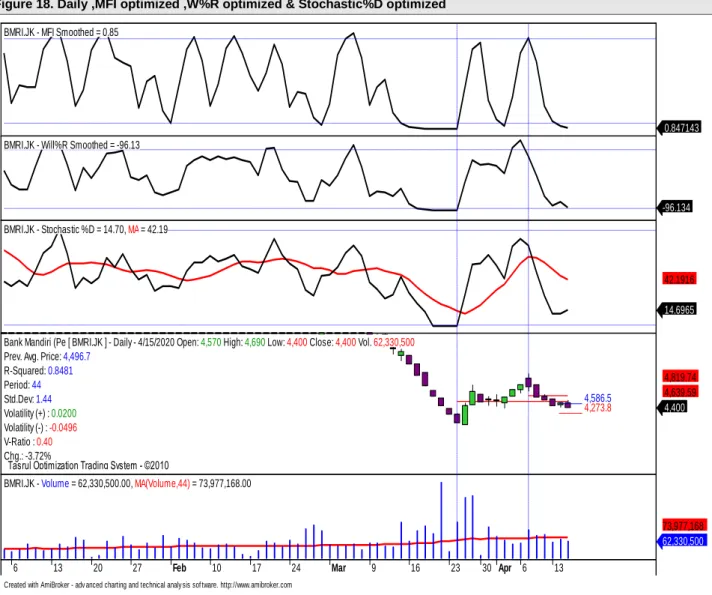Click the black 14.6965 axis label
The width and height of the screenshot is (712, 595).
[679, 310]
